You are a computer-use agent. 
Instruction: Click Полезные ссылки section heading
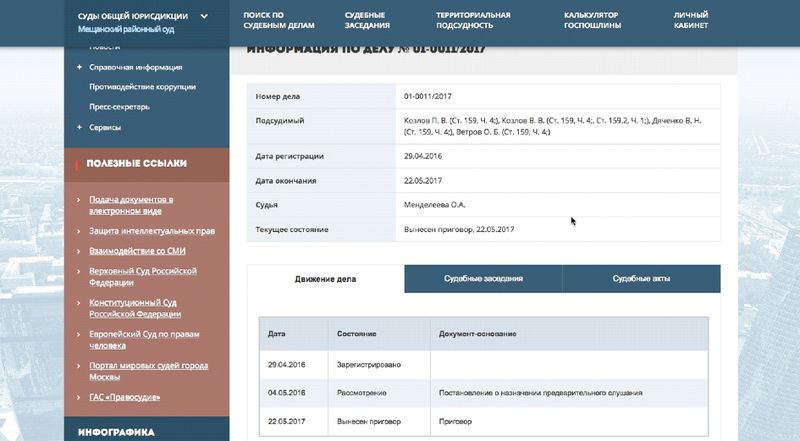coord(137,163)
